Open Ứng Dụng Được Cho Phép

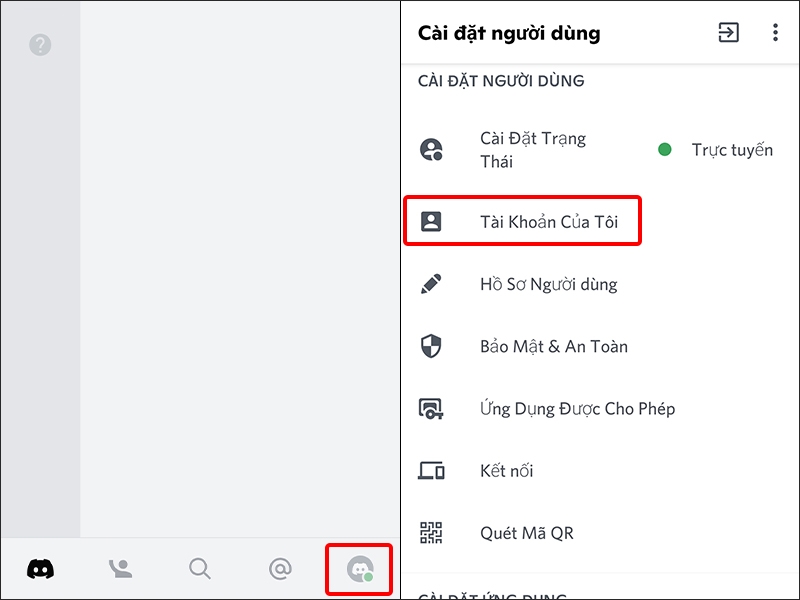click(576, 408)
